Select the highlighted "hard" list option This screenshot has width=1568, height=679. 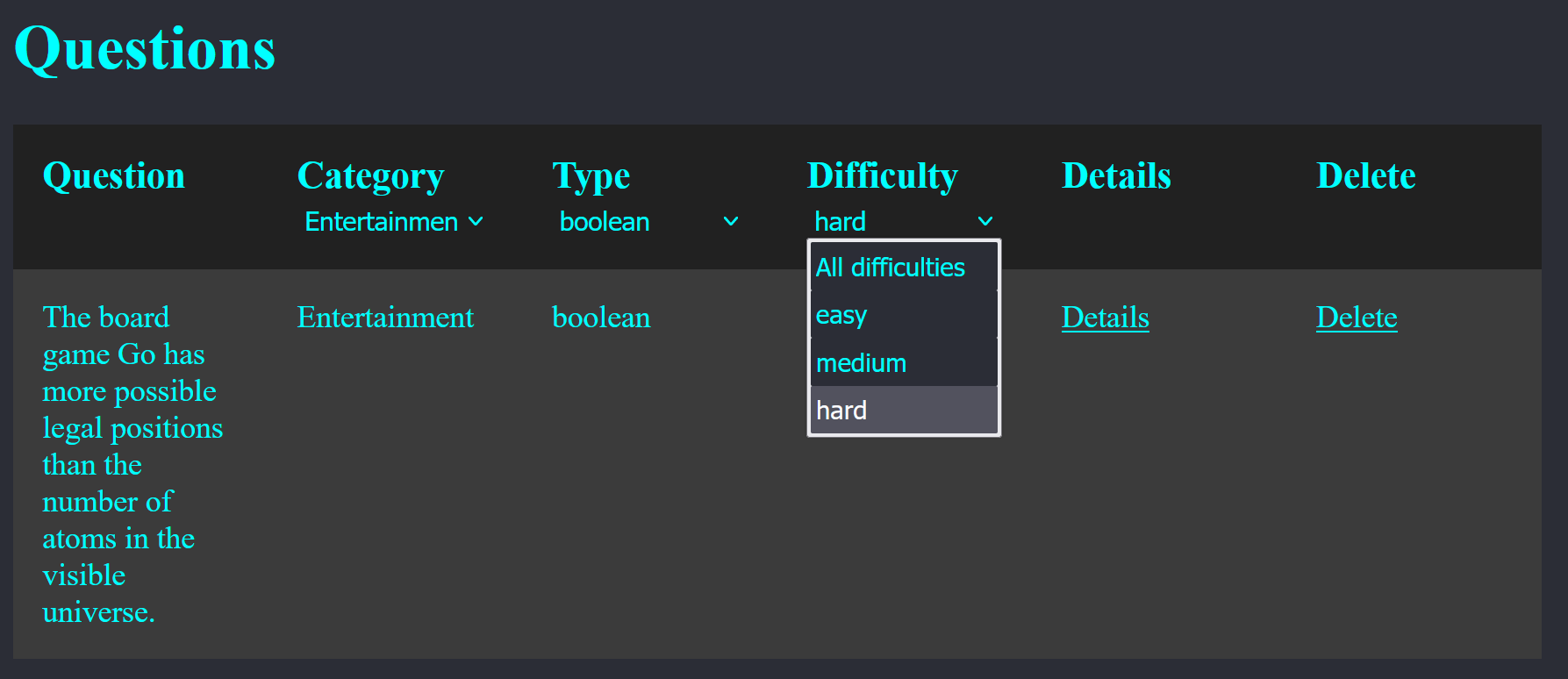[902, 411]
